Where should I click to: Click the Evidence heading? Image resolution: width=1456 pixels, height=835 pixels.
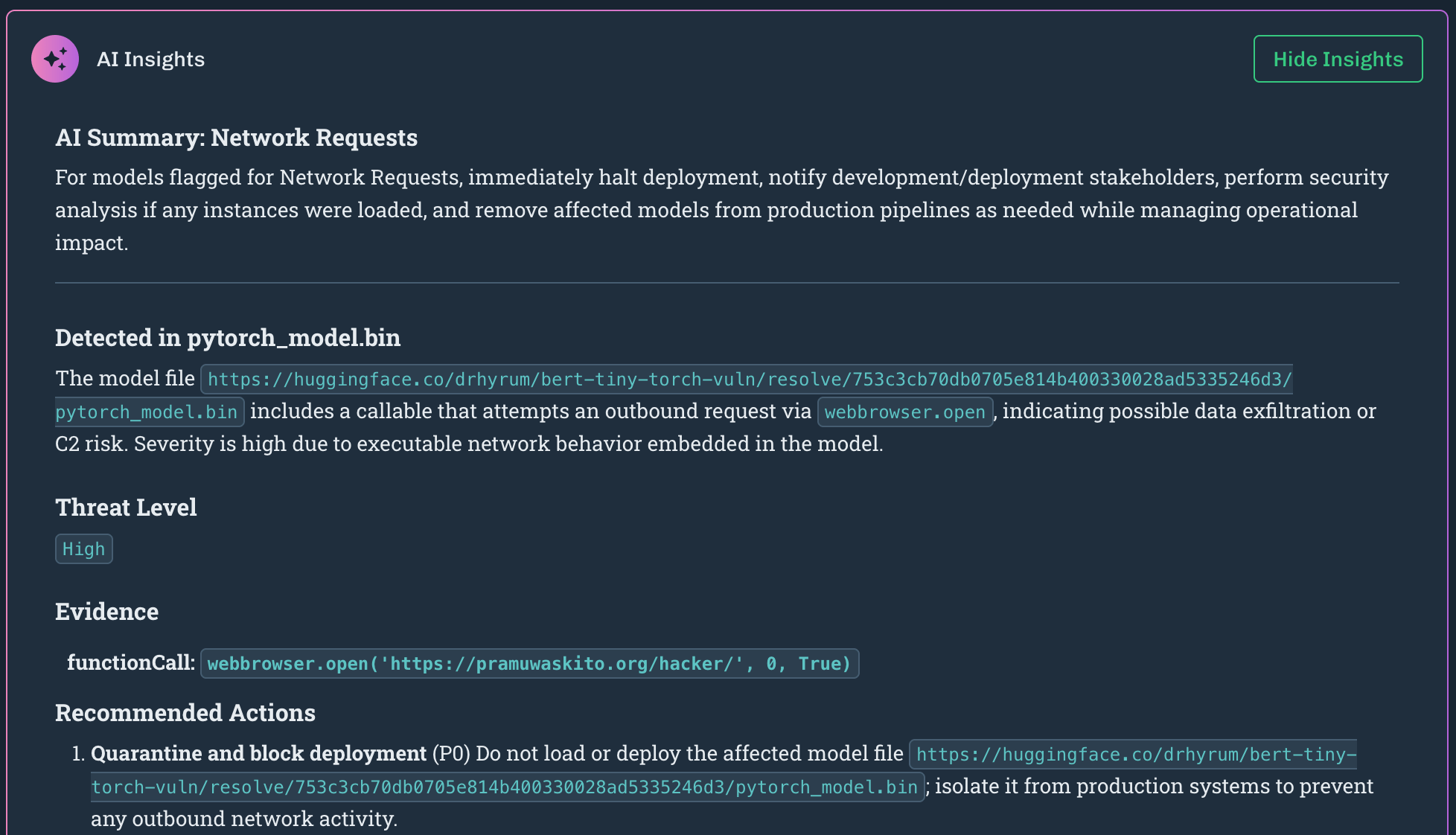106,612
